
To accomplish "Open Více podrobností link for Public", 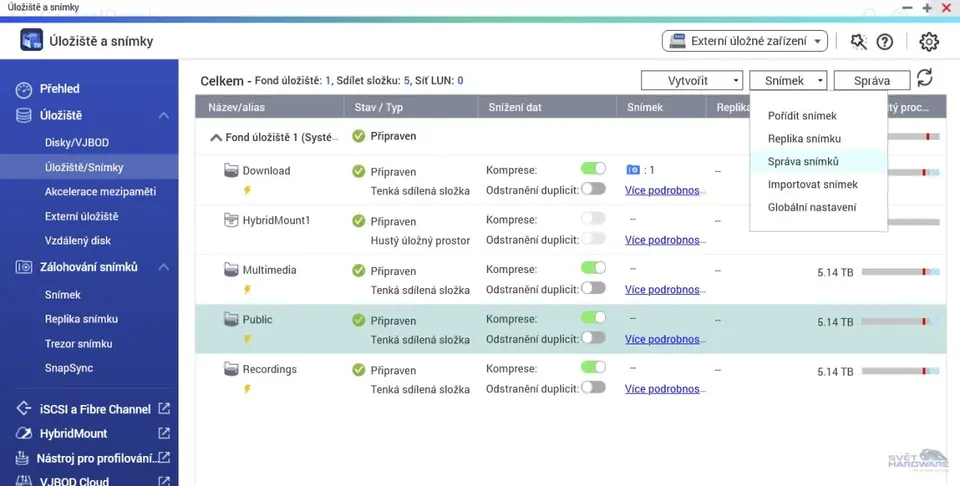I will pyautogui.click(x=662, y=339).
